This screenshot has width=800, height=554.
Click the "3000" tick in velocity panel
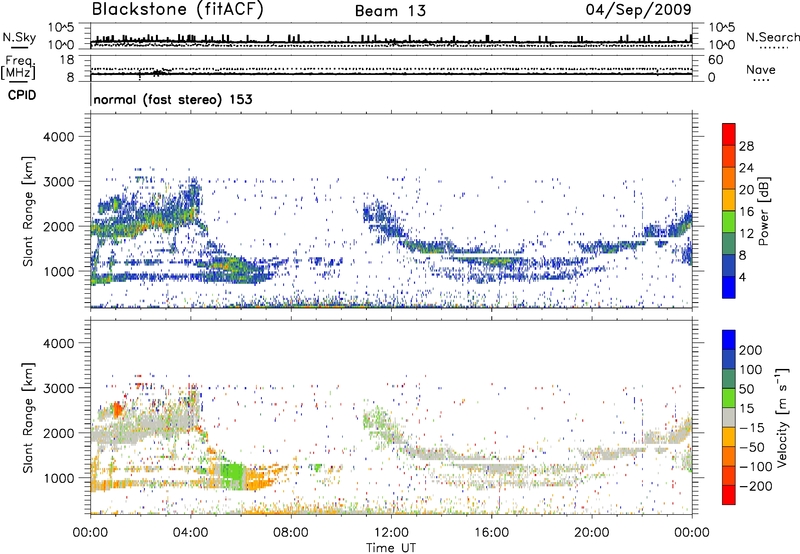58,388
